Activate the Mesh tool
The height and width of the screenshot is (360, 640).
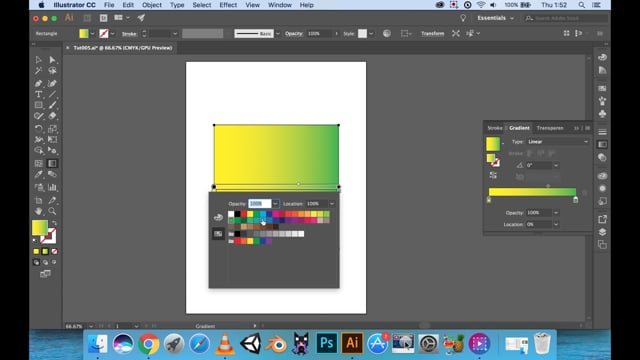(x=38, y=163)
